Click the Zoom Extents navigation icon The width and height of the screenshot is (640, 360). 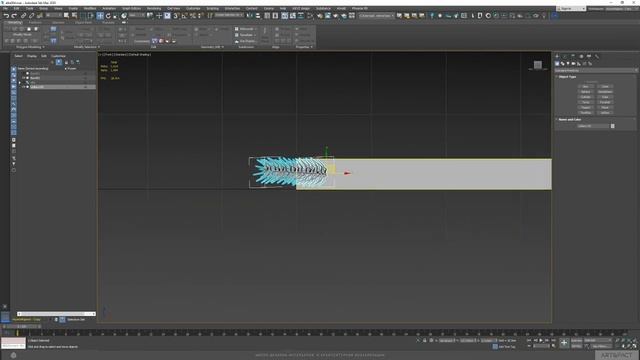tap(629, 340)
